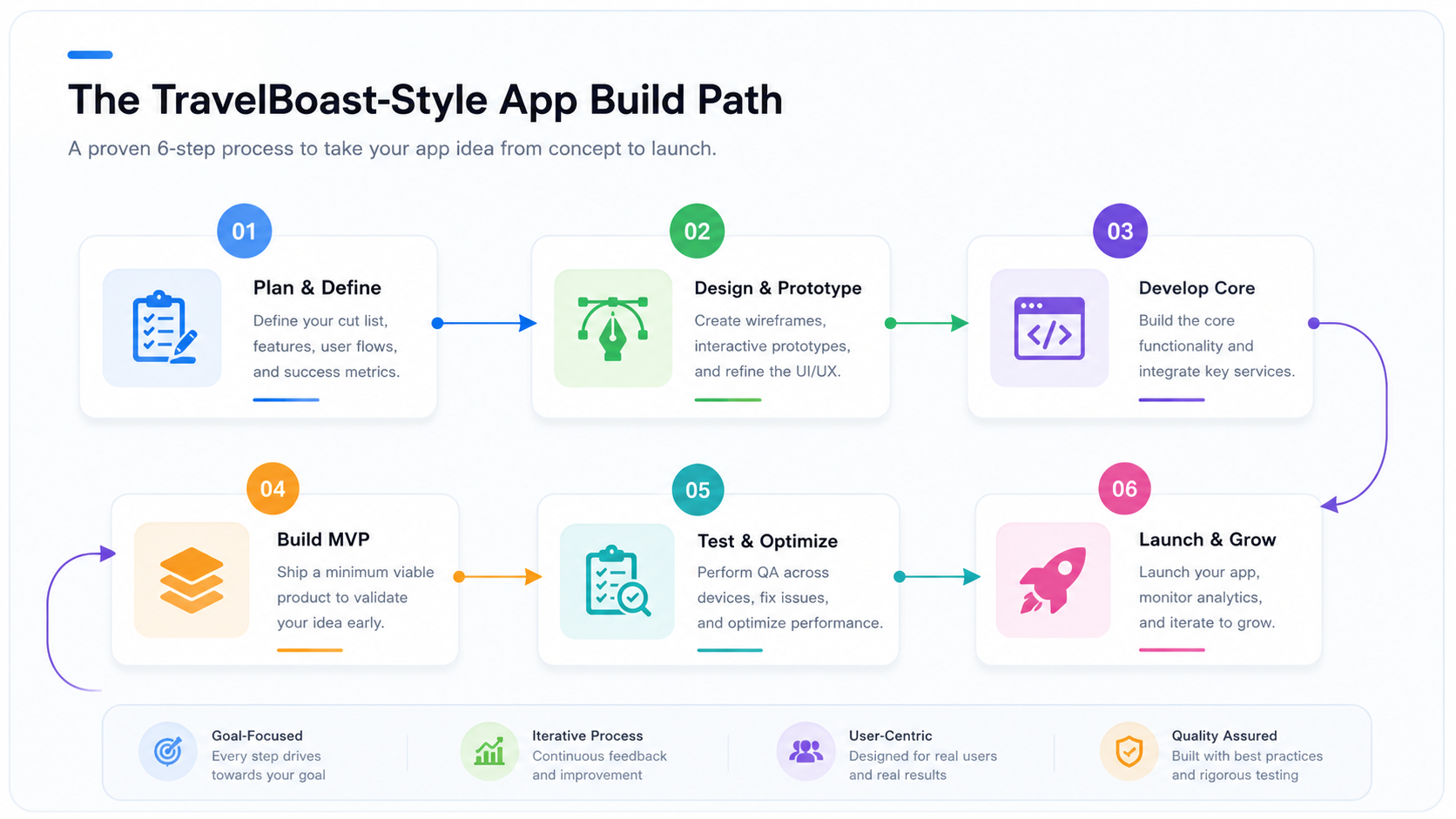
Task: Select the stacked layers icon in Build MVP
Action: 192,580
